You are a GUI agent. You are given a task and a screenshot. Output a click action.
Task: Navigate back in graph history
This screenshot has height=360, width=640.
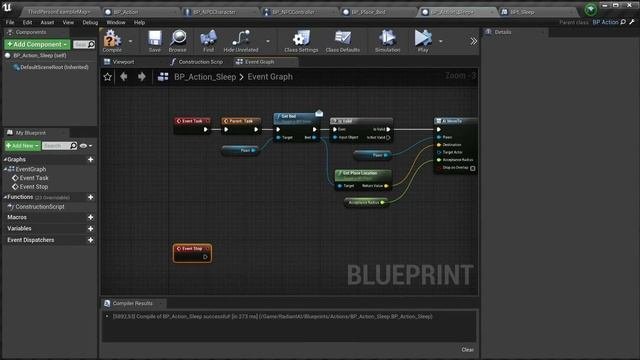click(124, 76)
